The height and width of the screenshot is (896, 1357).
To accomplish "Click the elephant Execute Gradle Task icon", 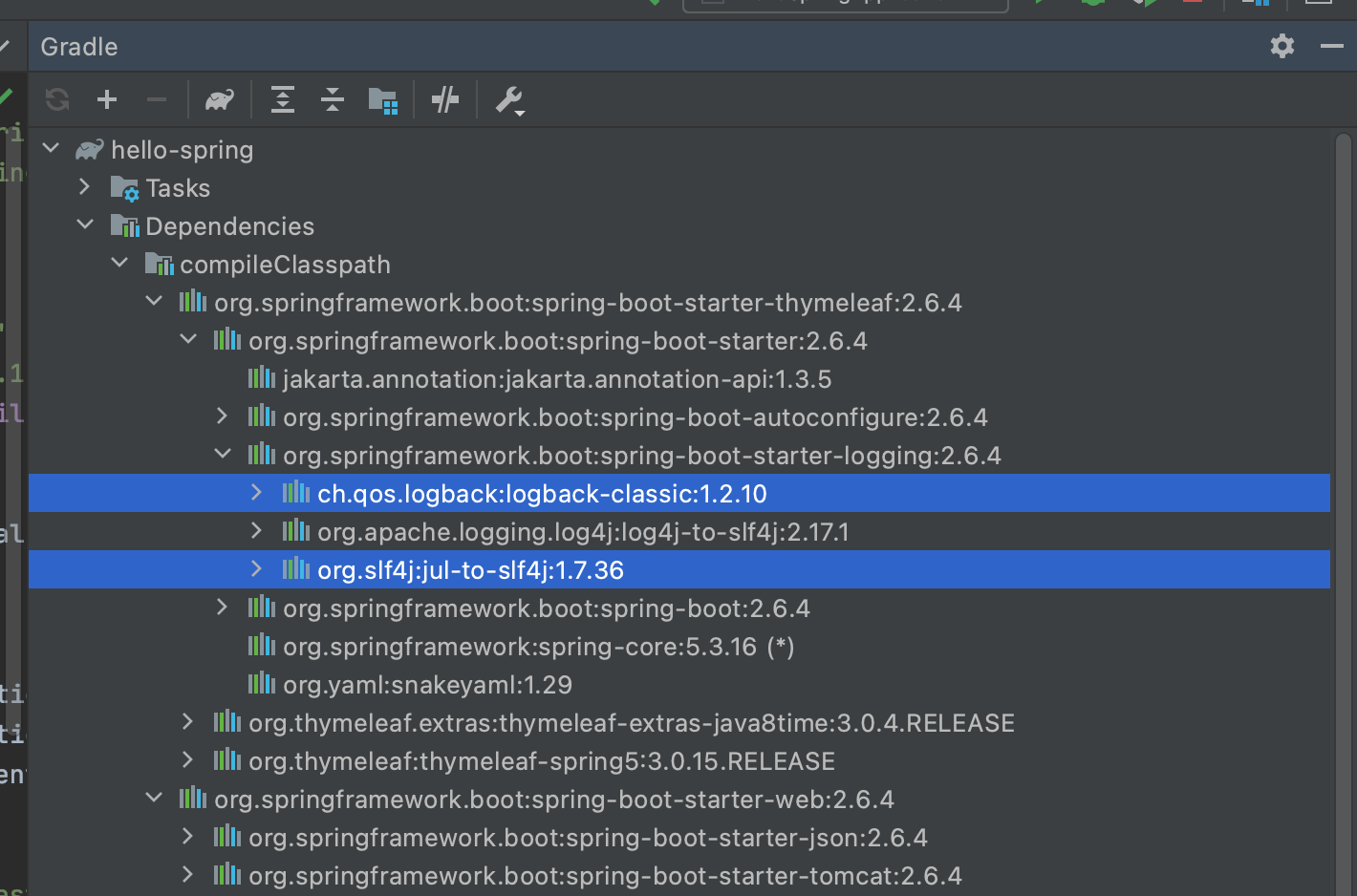I will pos(220,99).
